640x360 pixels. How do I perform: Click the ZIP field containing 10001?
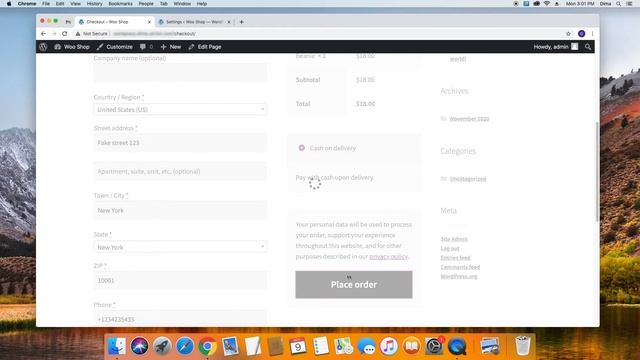tap(180, 280)
